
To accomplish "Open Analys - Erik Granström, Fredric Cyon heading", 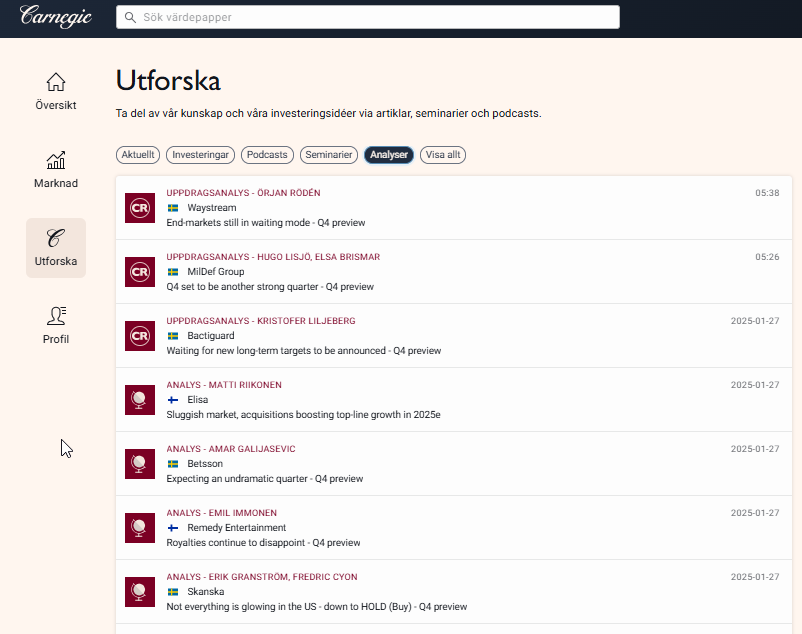I will (x=262, y=577).
